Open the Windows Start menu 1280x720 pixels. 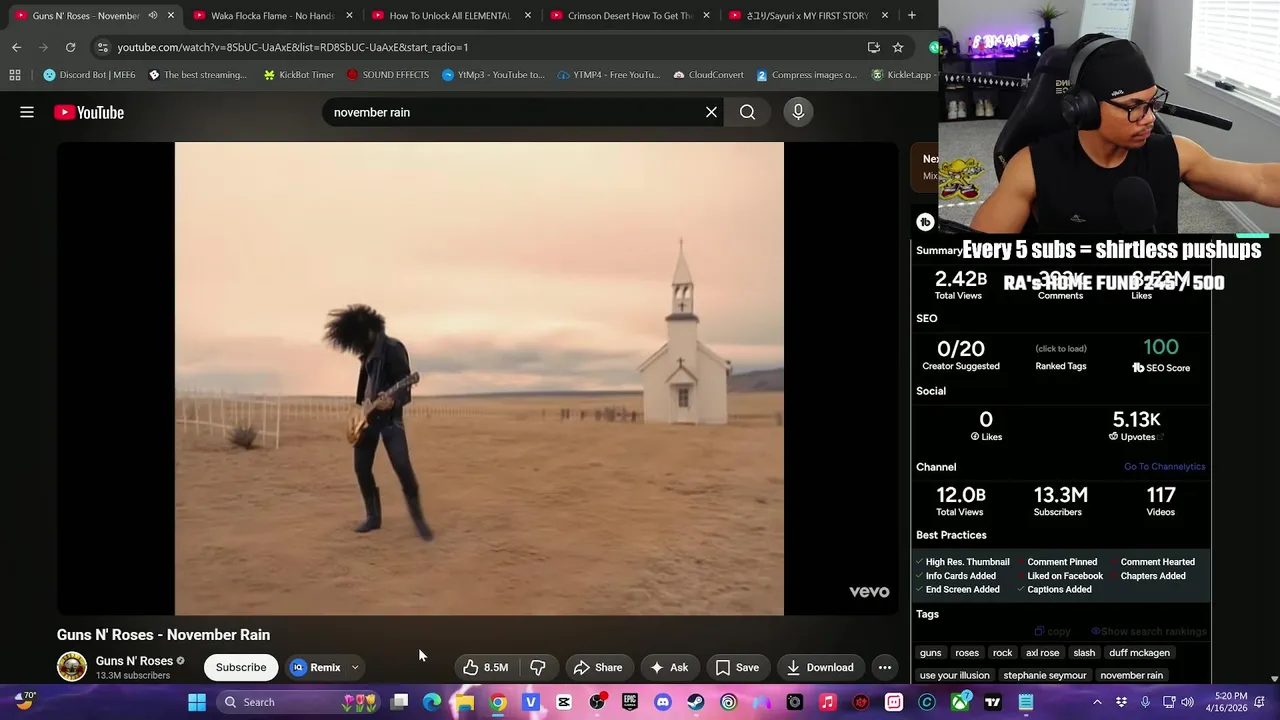click(197, 702)
